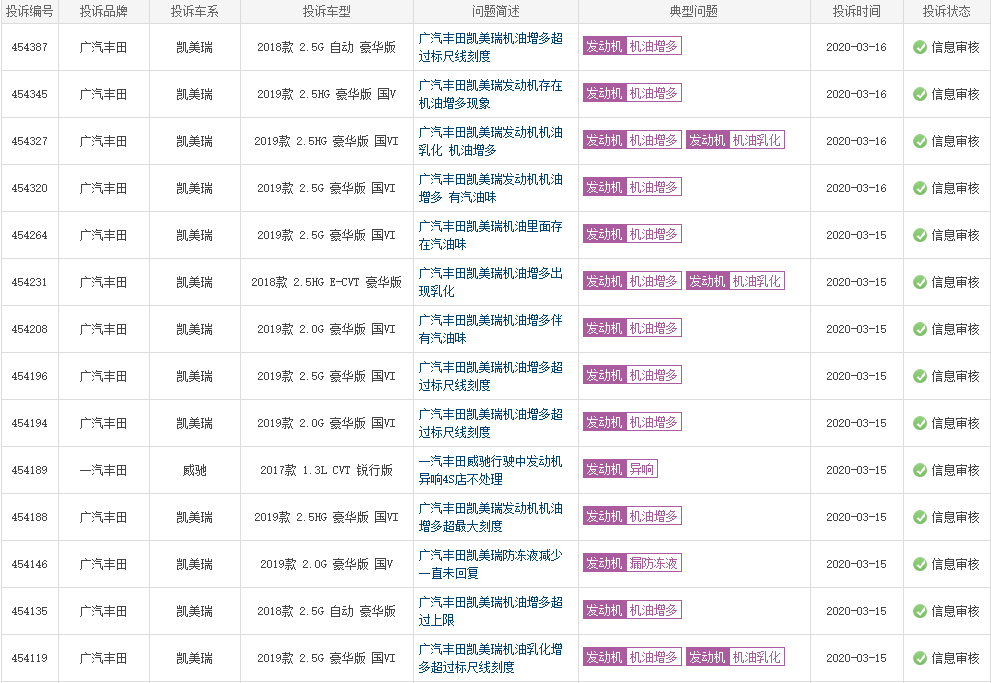Click the 投诉车型 column header
The image size is (991, 683).
326,11
